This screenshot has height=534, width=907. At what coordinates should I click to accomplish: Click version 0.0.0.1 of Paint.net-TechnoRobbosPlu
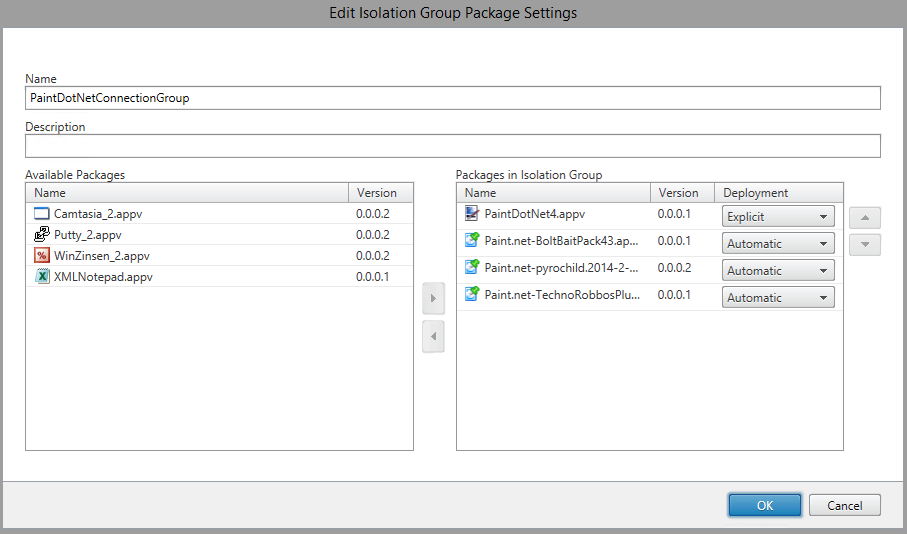[x=674, y=294]
